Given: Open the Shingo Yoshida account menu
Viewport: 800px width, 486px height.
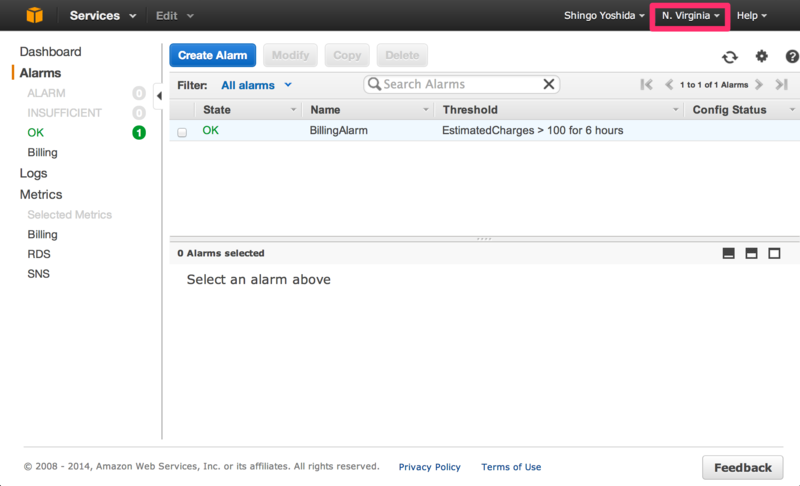Looking at the screenshot, I should [x=604, y=16].
